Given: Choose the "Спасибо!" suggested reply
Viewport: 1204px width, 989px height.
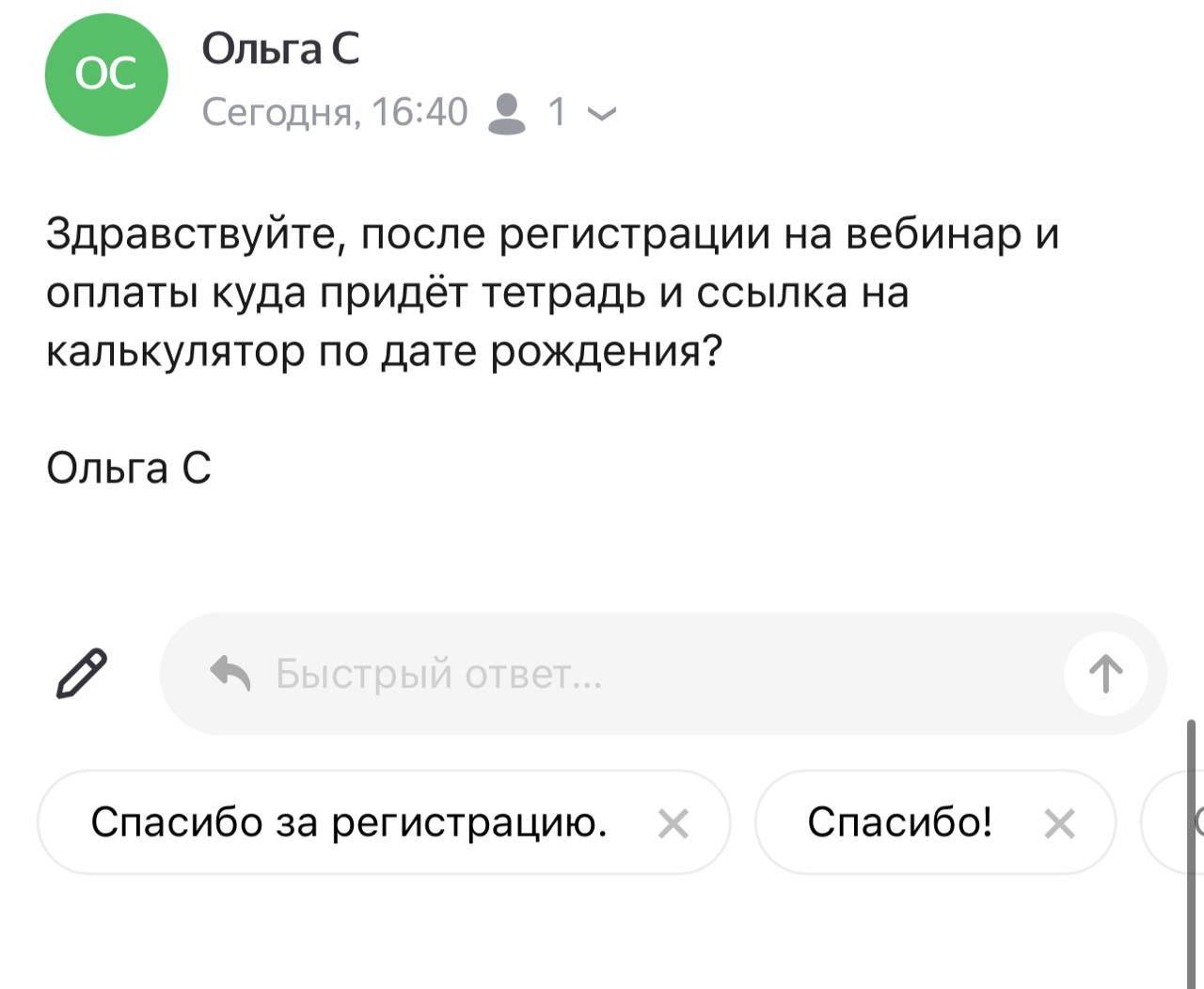Looking at the screenshot, I should 899,822.
